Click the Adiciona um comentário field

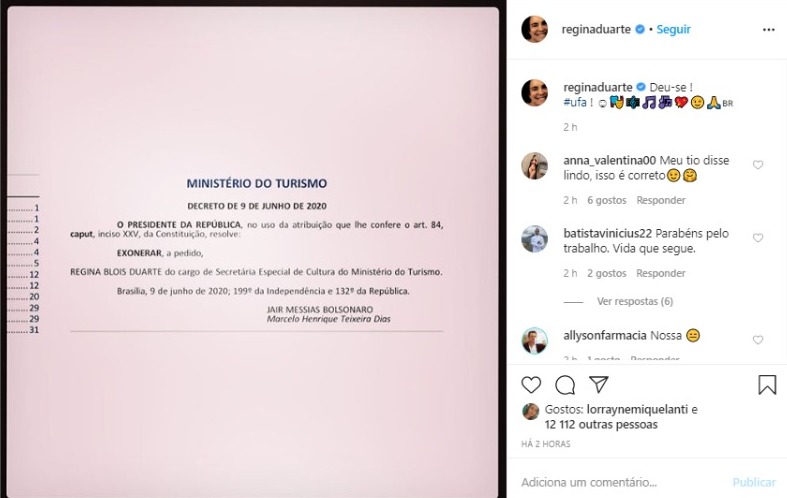(x=622, y=482)
